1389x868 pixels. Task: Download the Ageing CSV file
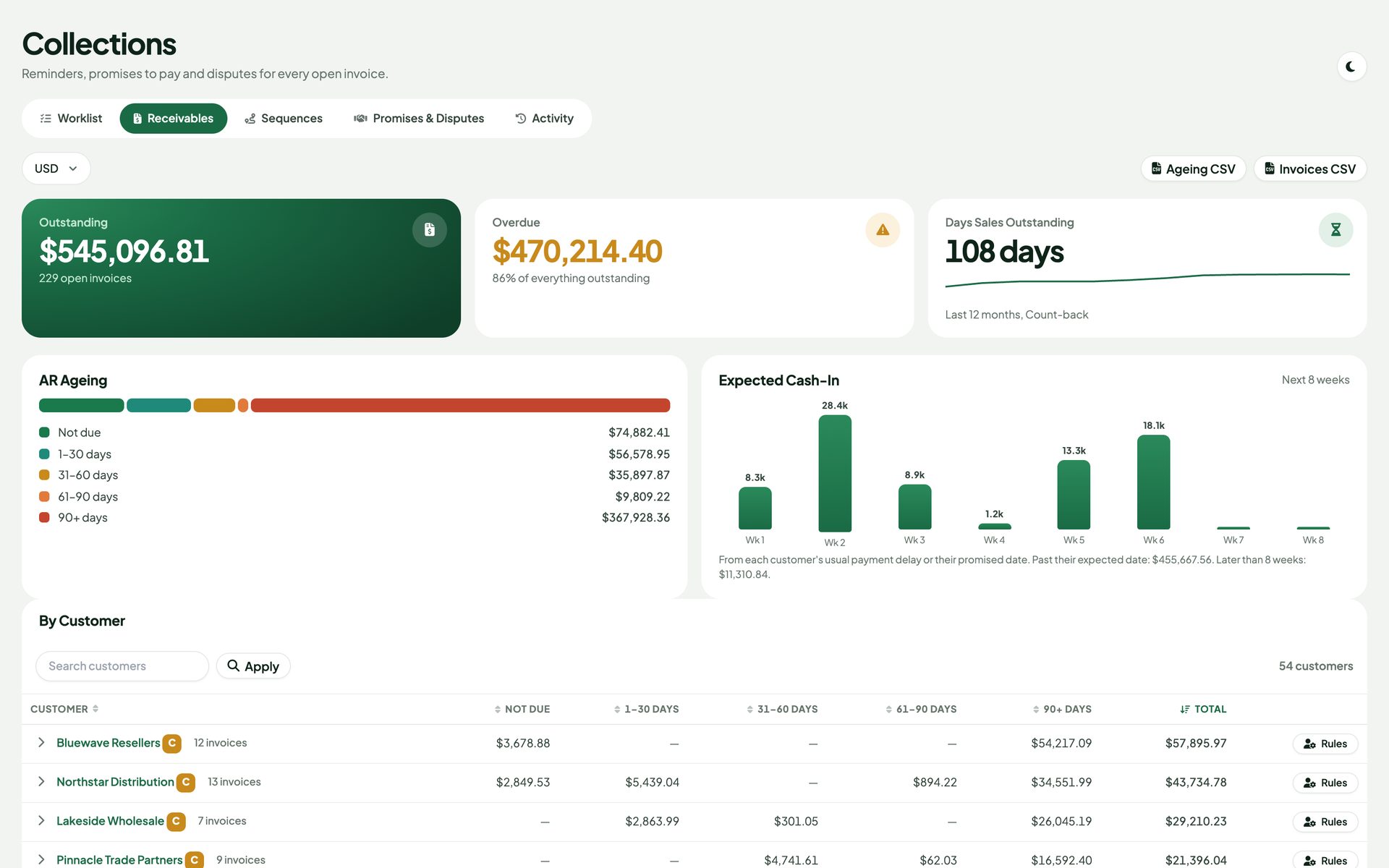1193,169
